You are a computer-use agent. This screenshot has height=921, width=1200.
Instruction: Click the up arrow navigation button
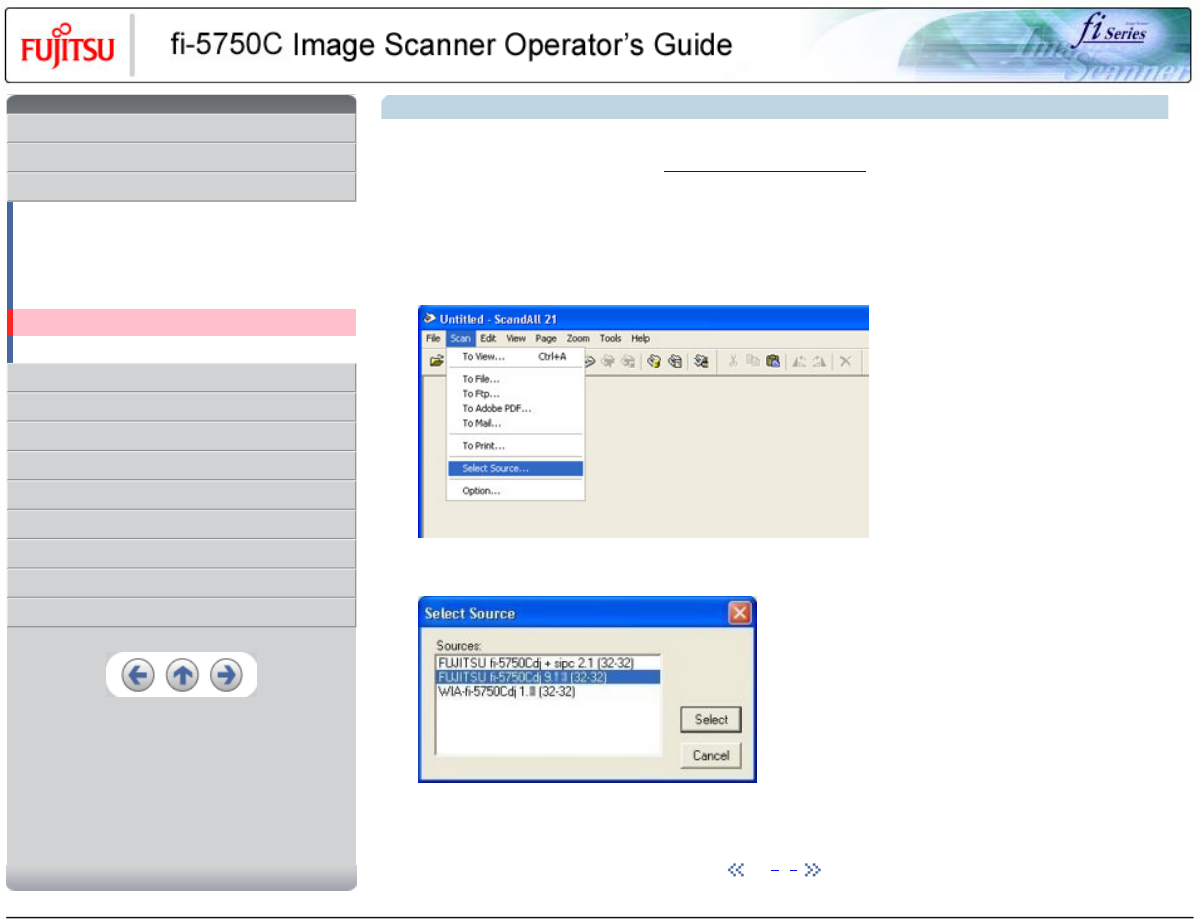tap(182, 676)
